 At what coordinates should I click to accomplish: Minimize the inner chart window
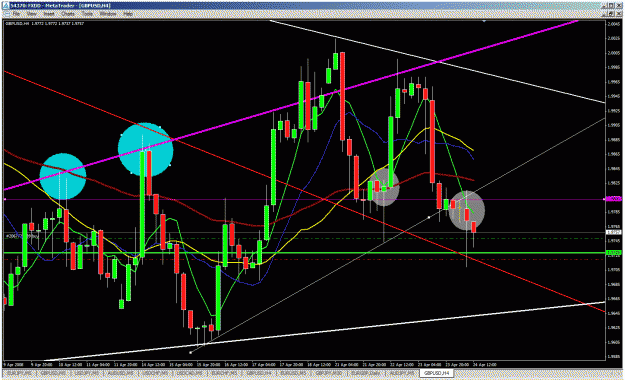(x=604, y=14)
